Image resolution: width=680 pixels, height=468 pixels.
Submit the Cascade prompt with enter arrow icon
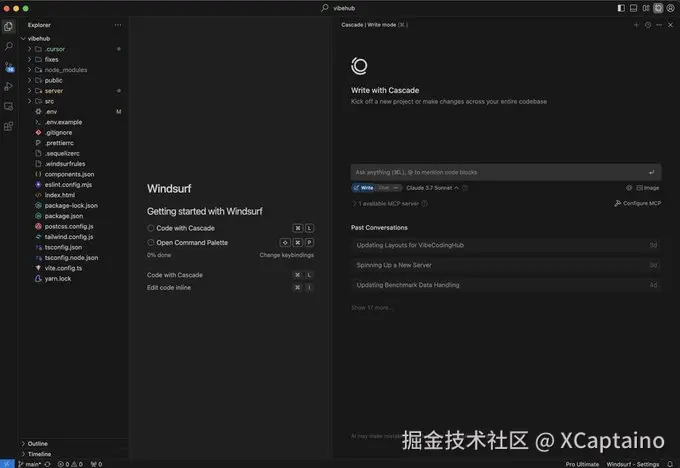(x=651, y=172)
